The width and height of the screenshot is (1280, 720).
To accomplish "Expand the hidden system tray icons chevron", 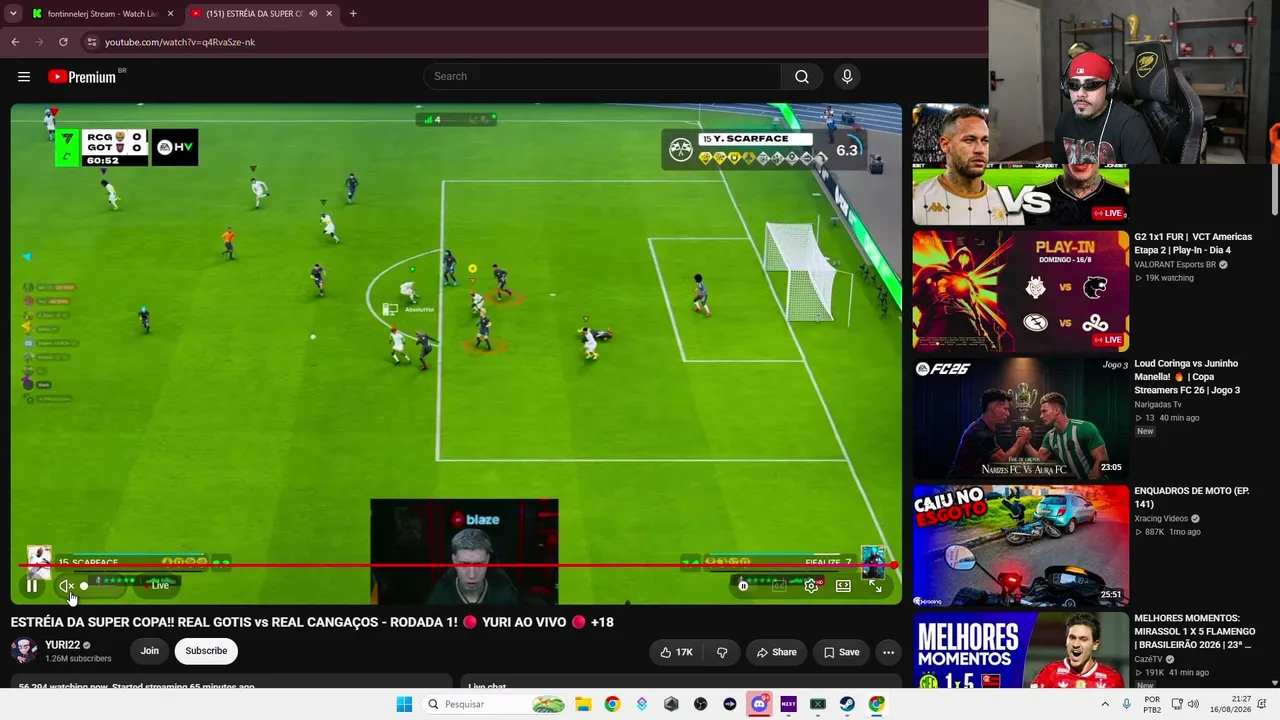I will 1105,704.
